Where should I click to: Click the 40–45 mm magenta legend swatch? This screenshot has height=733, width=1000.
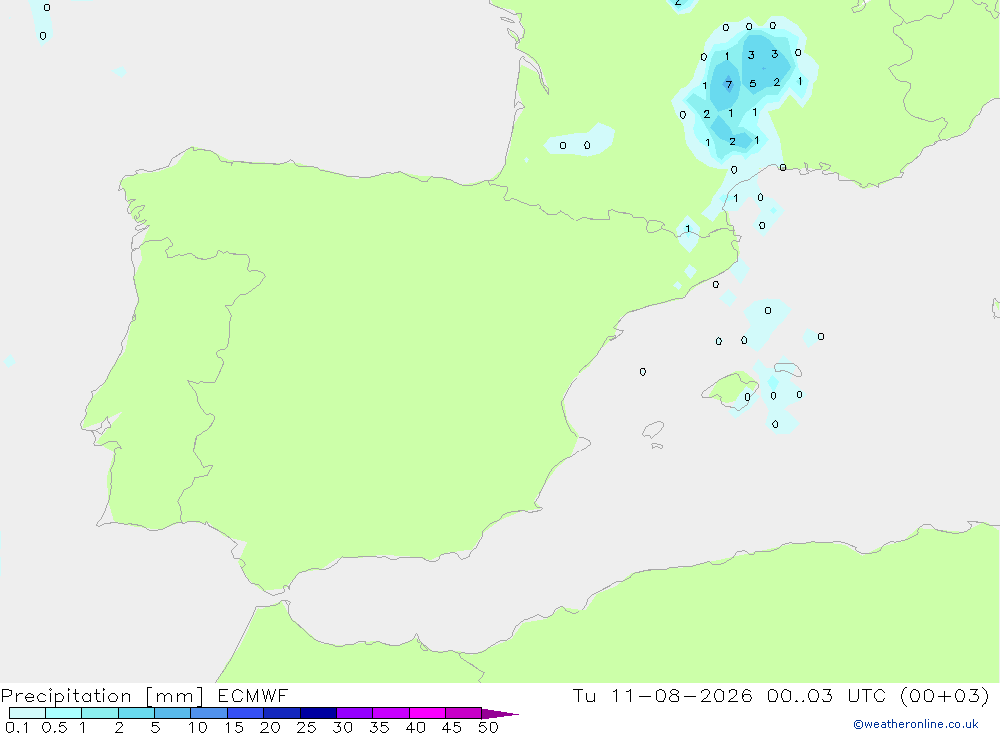427,713
